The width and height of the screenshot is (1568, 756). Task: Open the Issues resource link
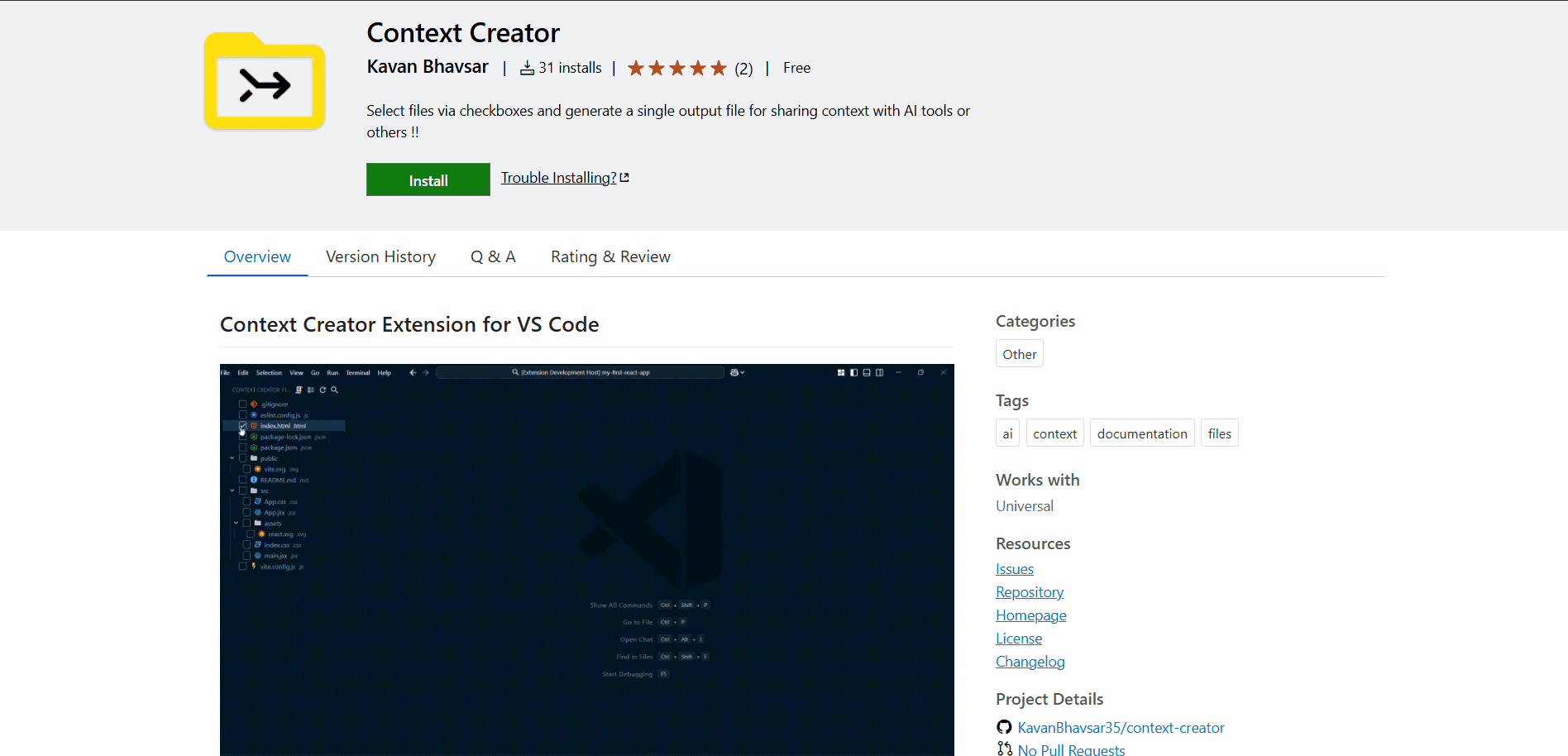[1015, 569]
